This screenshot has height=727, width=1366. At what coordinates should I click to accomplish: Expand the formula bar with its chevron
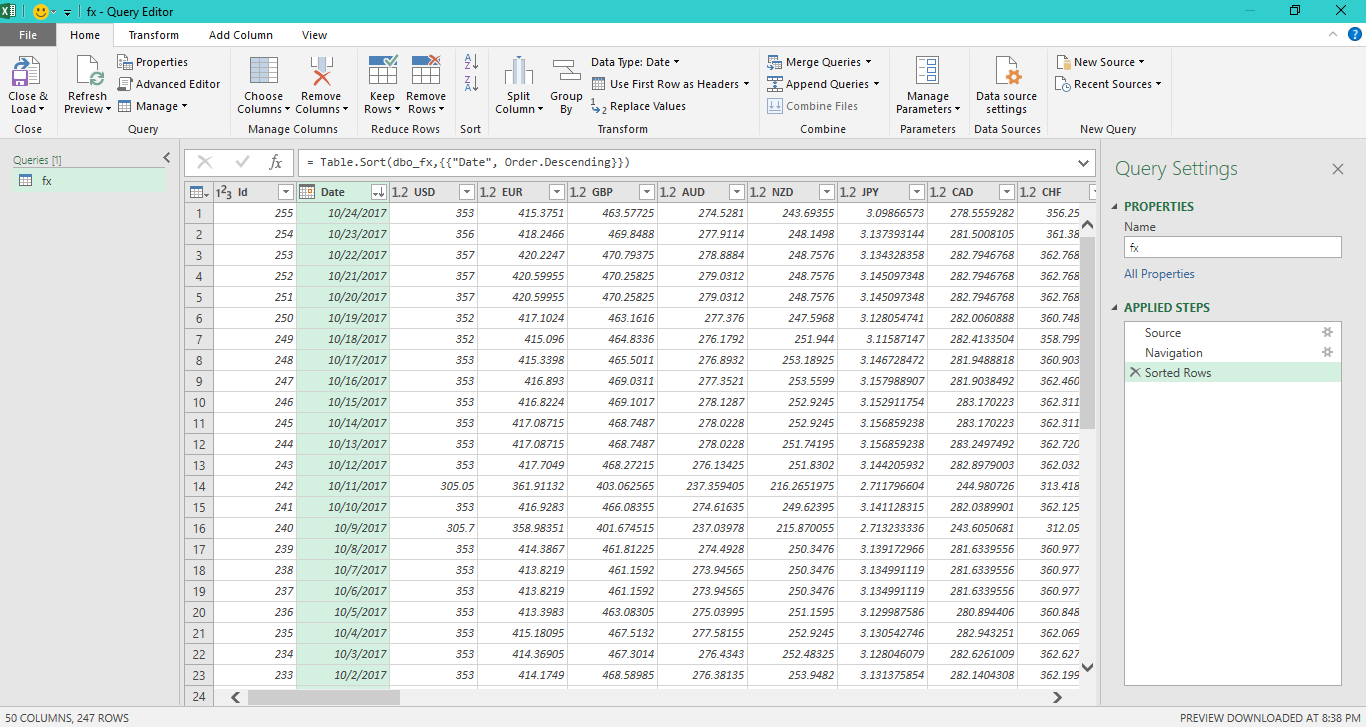1082,162
